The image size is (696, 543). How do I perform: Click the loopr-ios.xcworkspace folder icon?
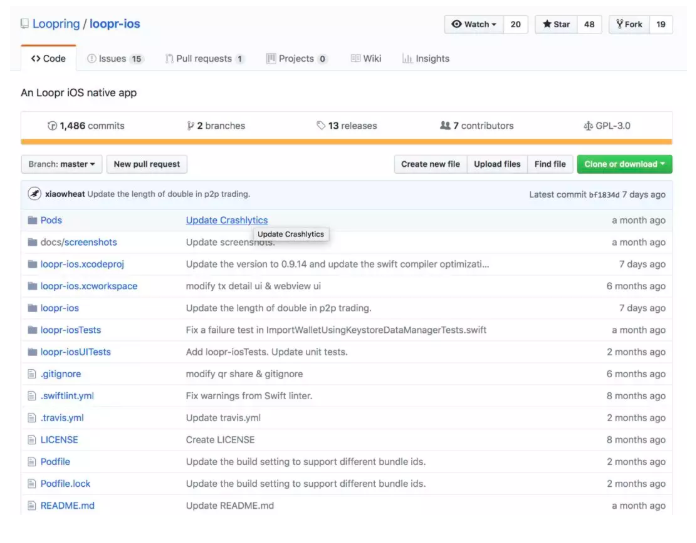coord(32,286)
